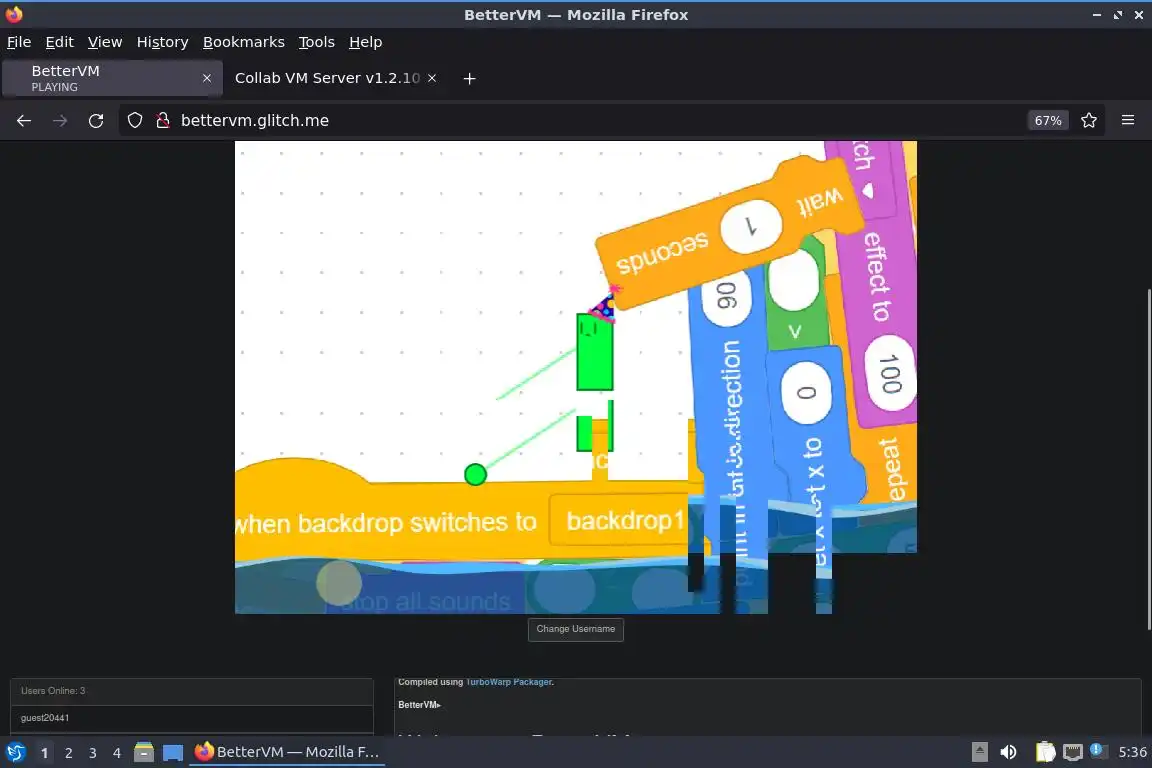The width and height of the screenshot is (1152, 768).
Task: Click the 5:36 taskbar clock
Action: click(1132, 752)
